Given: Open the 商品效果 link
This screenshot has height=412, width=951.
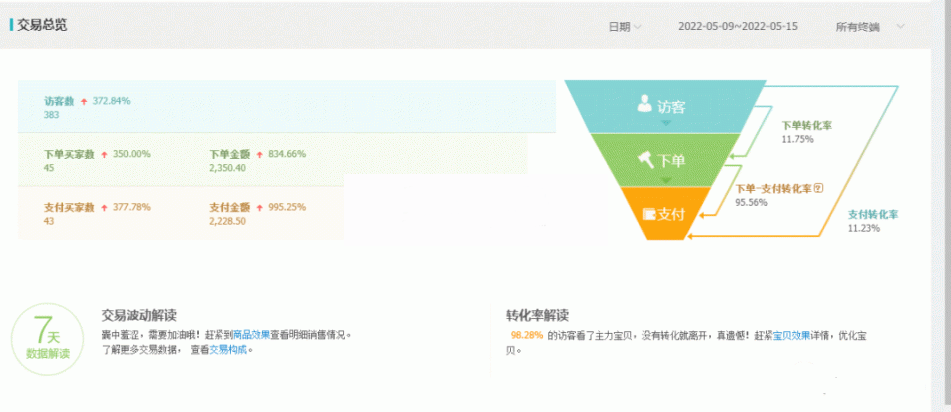Looking at the screenshot, I should [251, 334].
